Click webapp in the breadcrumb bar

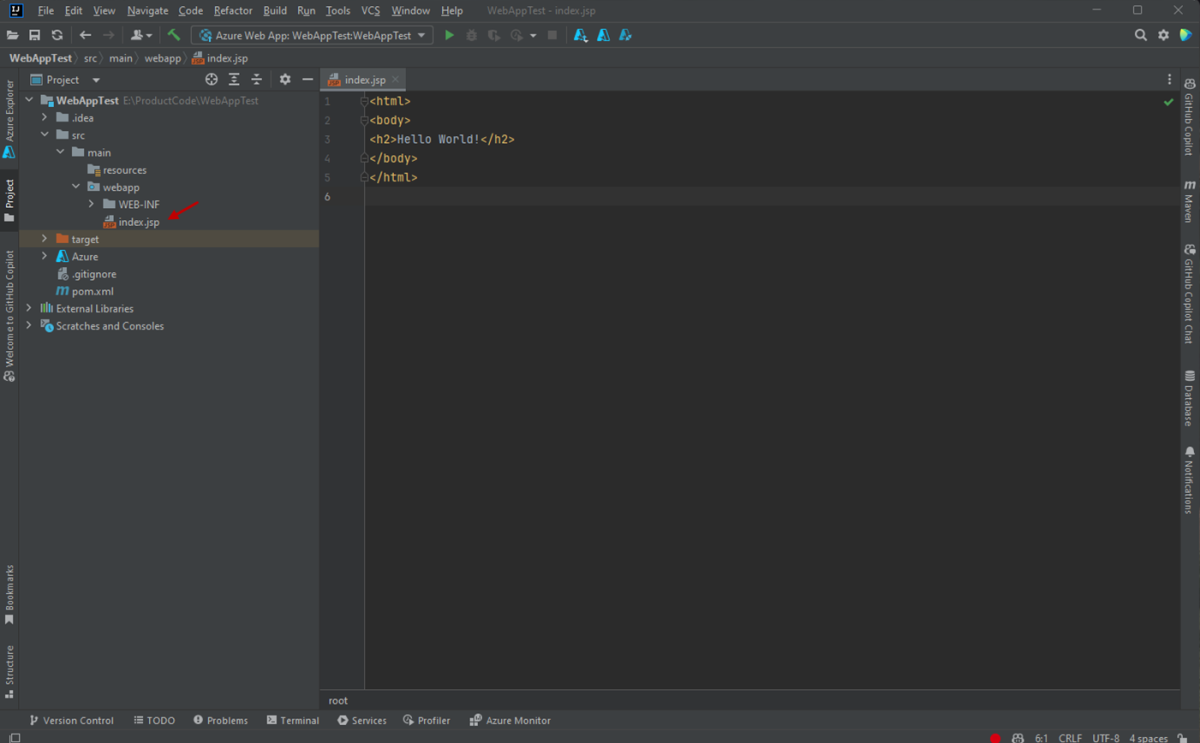[x=162, y=57]
